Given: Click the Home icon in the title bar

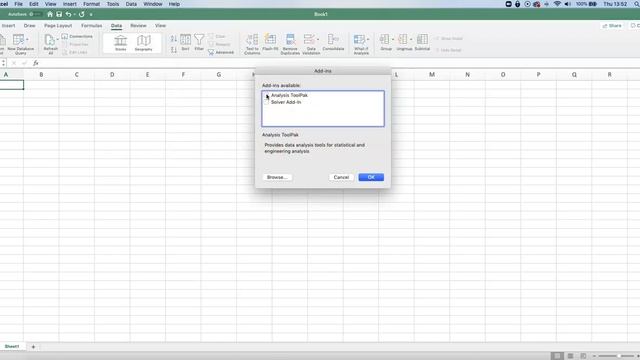Looking at the screenshot, I should [50, 14].
